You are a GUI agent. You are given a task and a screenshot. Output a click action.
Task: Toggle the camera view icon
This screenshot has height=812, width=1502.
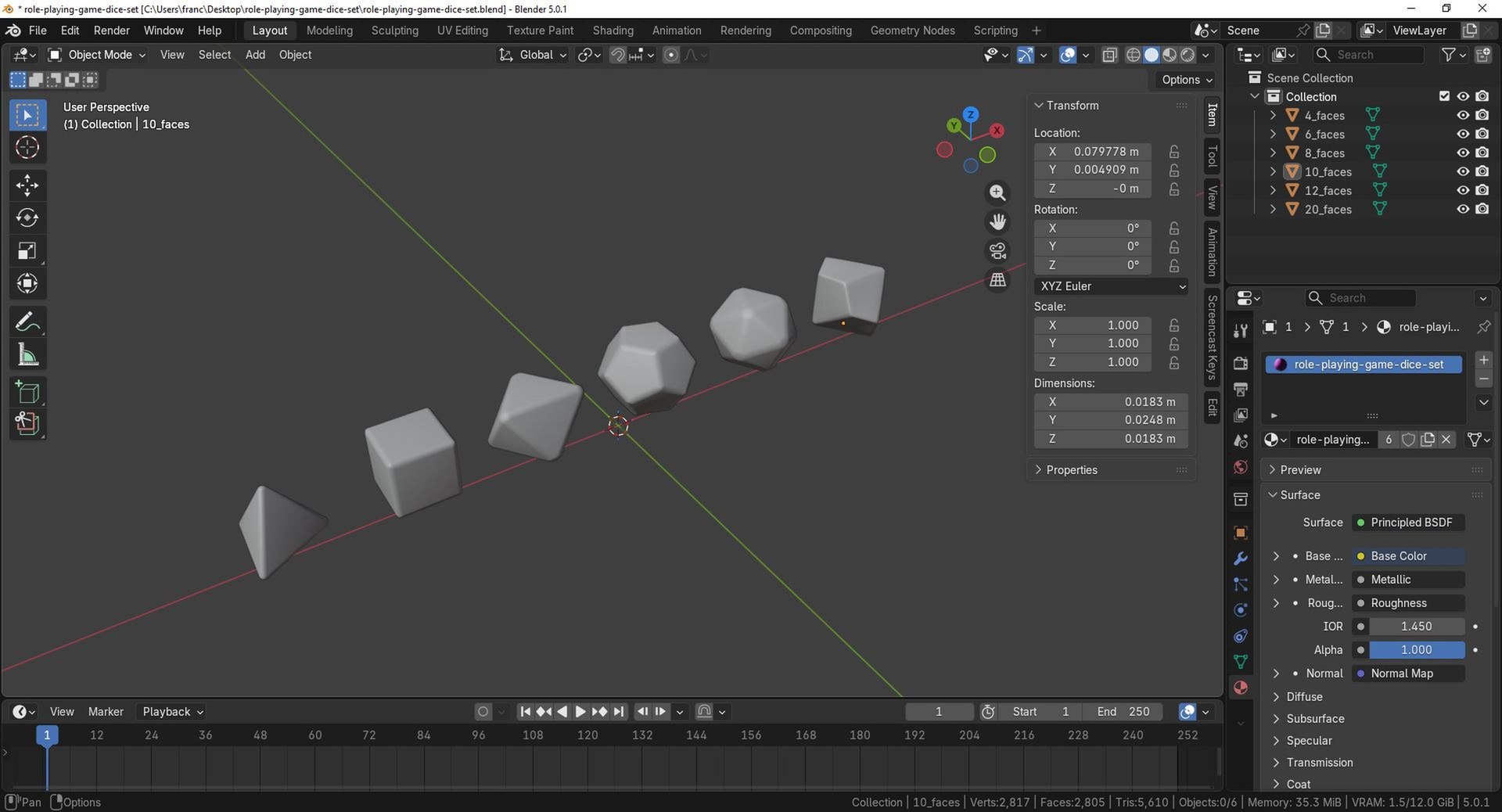997,251
